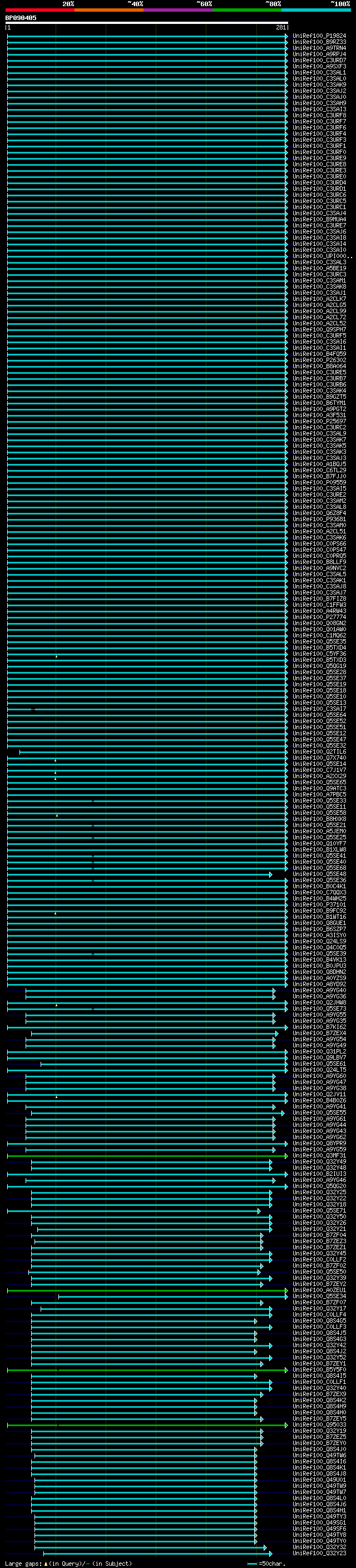Select label UniRef100_Q5SE71
This screenshot has height=1568, width=356.
pos(319,1211)
